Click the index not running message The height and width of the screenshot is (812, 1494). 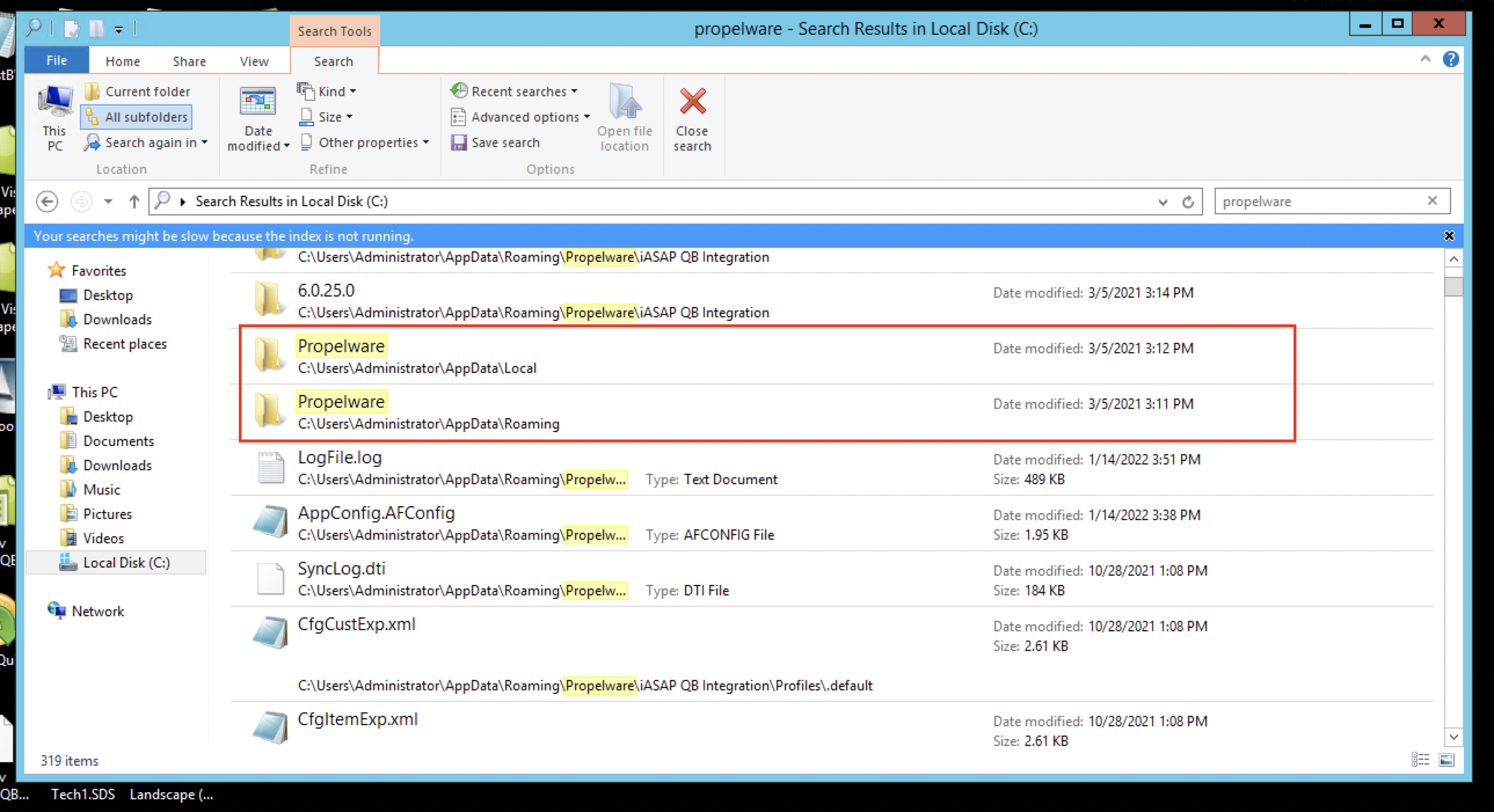pos(223,236)
